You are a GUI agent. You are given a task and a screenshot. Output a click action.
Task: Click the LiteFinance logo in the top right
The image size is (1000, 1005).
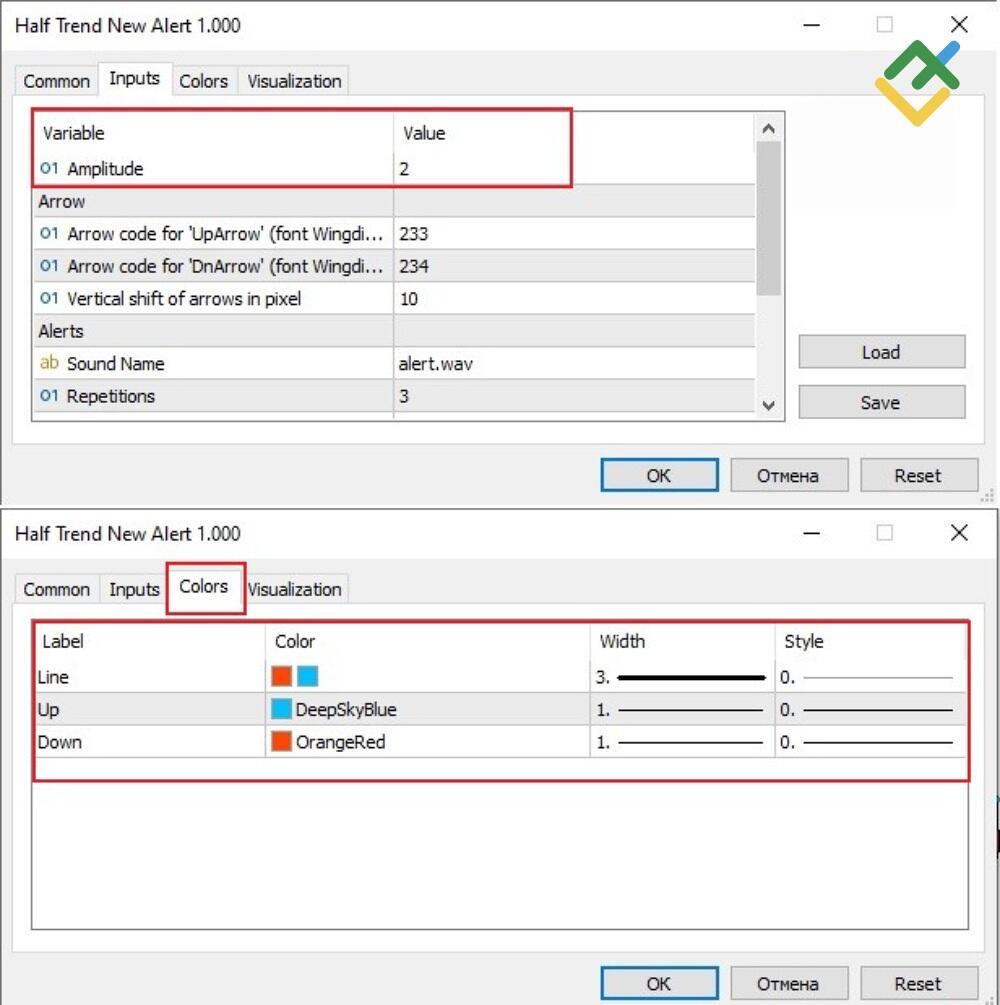(x=917, y=82)
